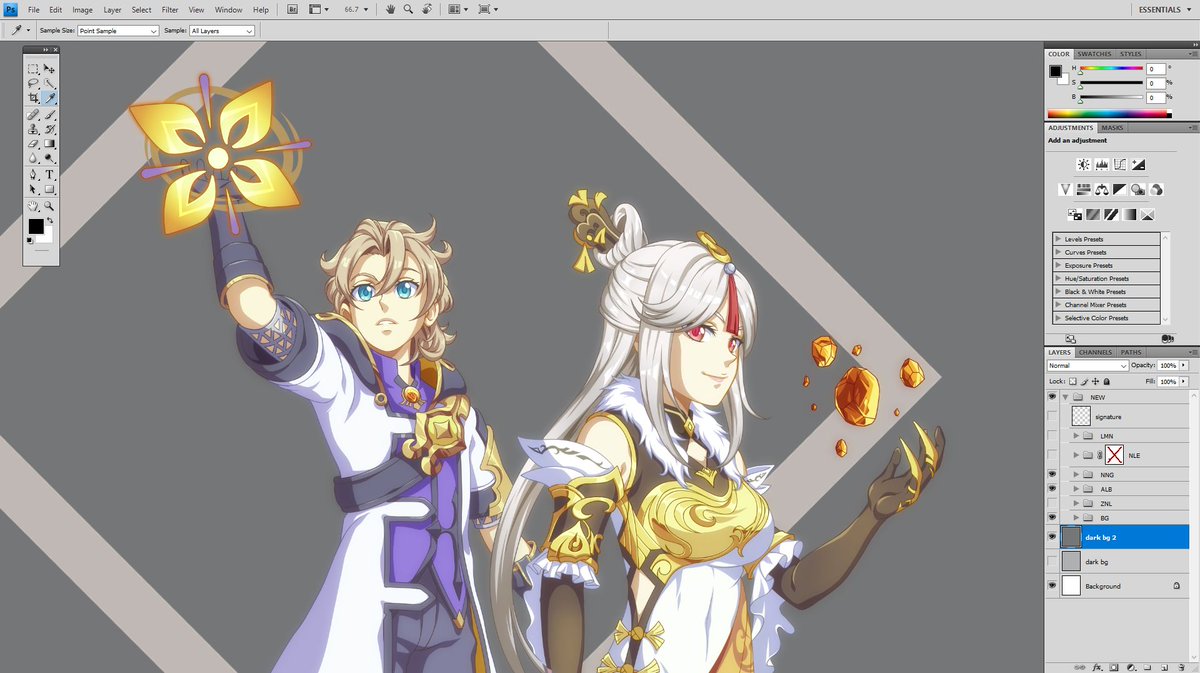Expand the Levels Presets list

click(x=1060, y=239)
